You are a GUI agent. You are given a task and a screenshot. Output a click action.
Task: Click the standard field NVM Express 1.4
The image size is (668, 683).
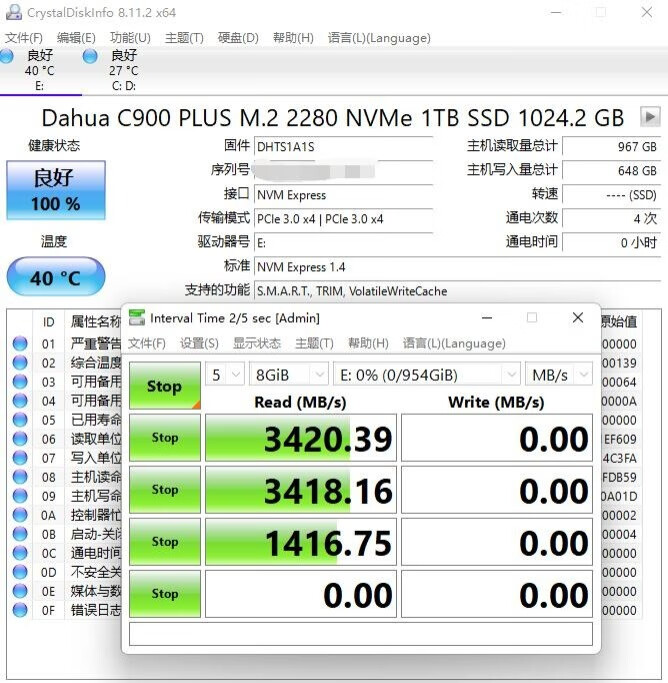click(x=458, y=267)
